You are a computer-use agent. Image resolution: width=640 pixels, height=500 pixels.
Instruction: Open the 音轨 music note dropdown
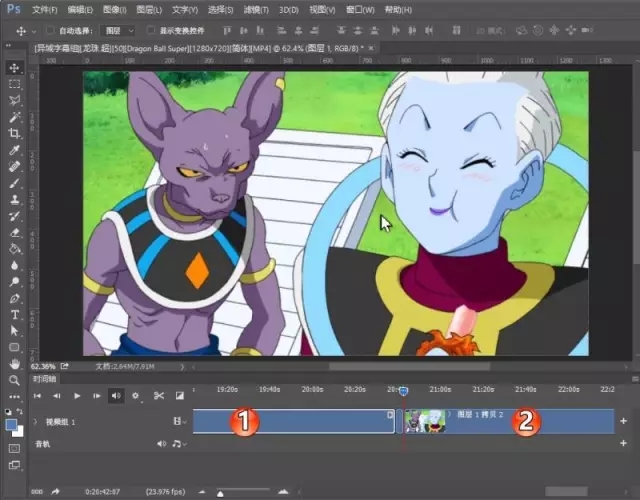click(x=179, y=444)
